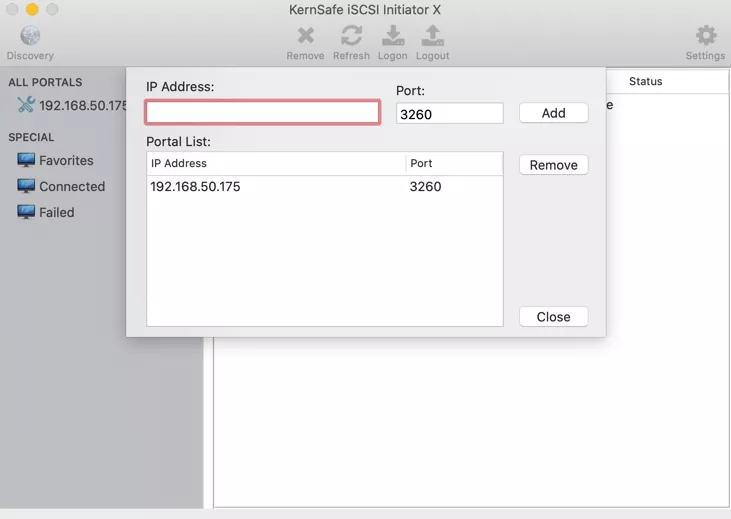
Task: Click the Logon download-arrow icon
Action: (393, 35)
